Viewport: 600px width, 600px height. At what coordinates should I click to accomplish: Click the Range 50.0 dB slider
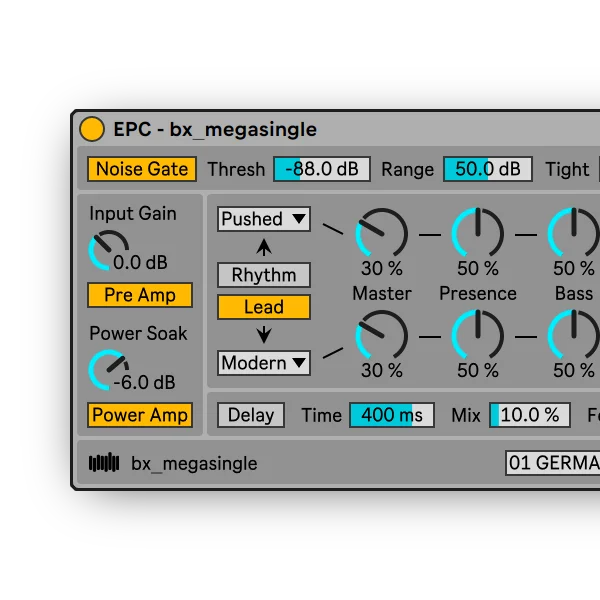click(488, 169)
